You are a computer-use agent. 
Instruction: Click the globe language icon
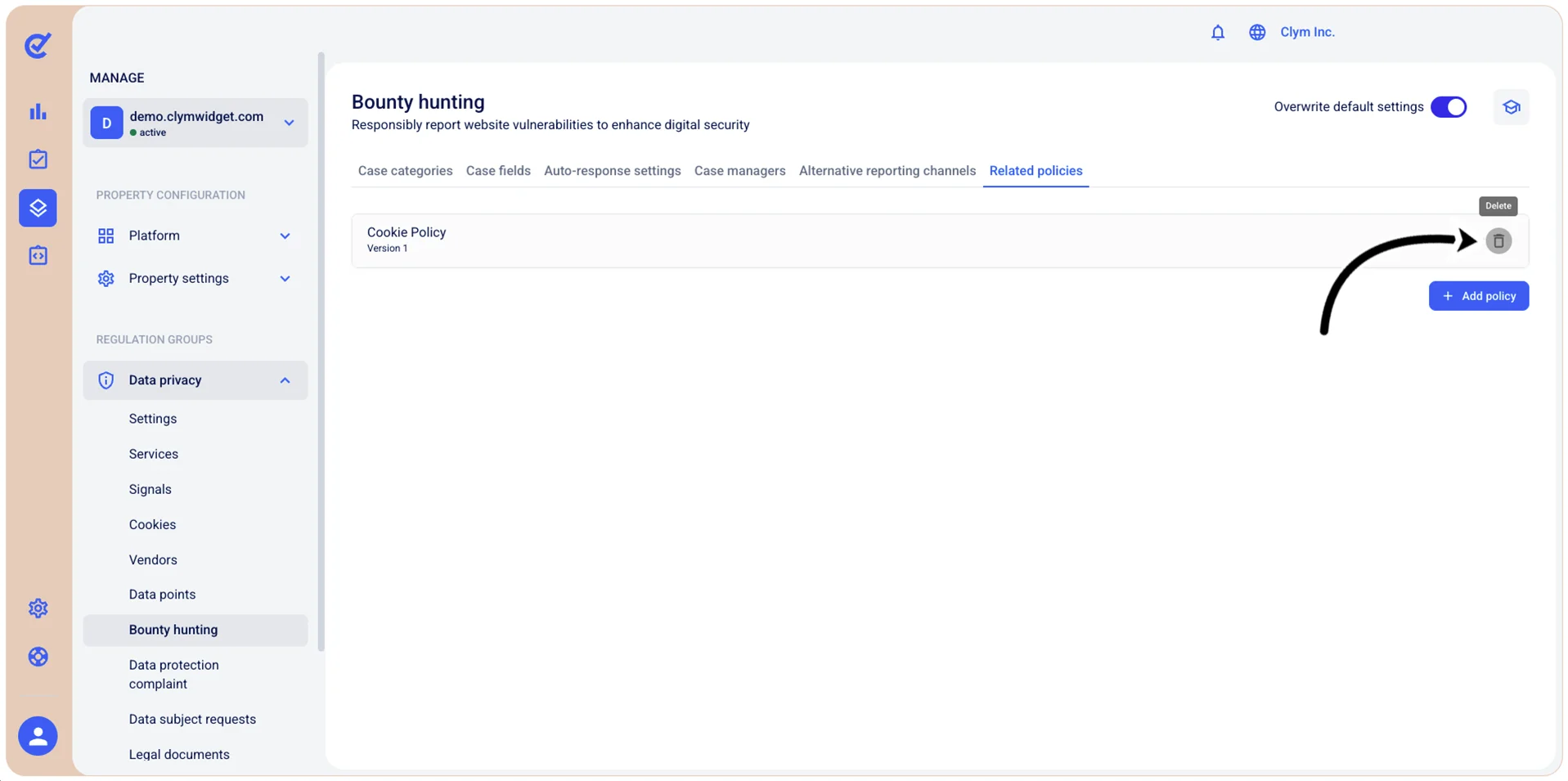tap(1257, 32)
